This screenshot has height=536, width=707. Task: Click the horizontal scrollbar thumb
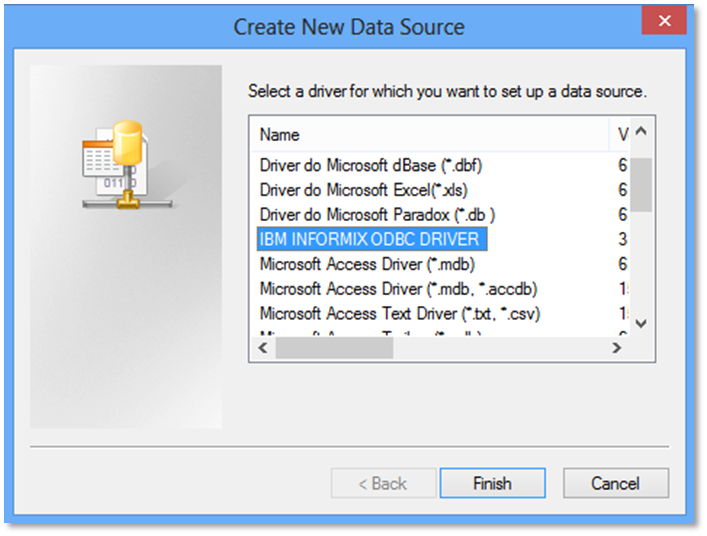(334, 348)
